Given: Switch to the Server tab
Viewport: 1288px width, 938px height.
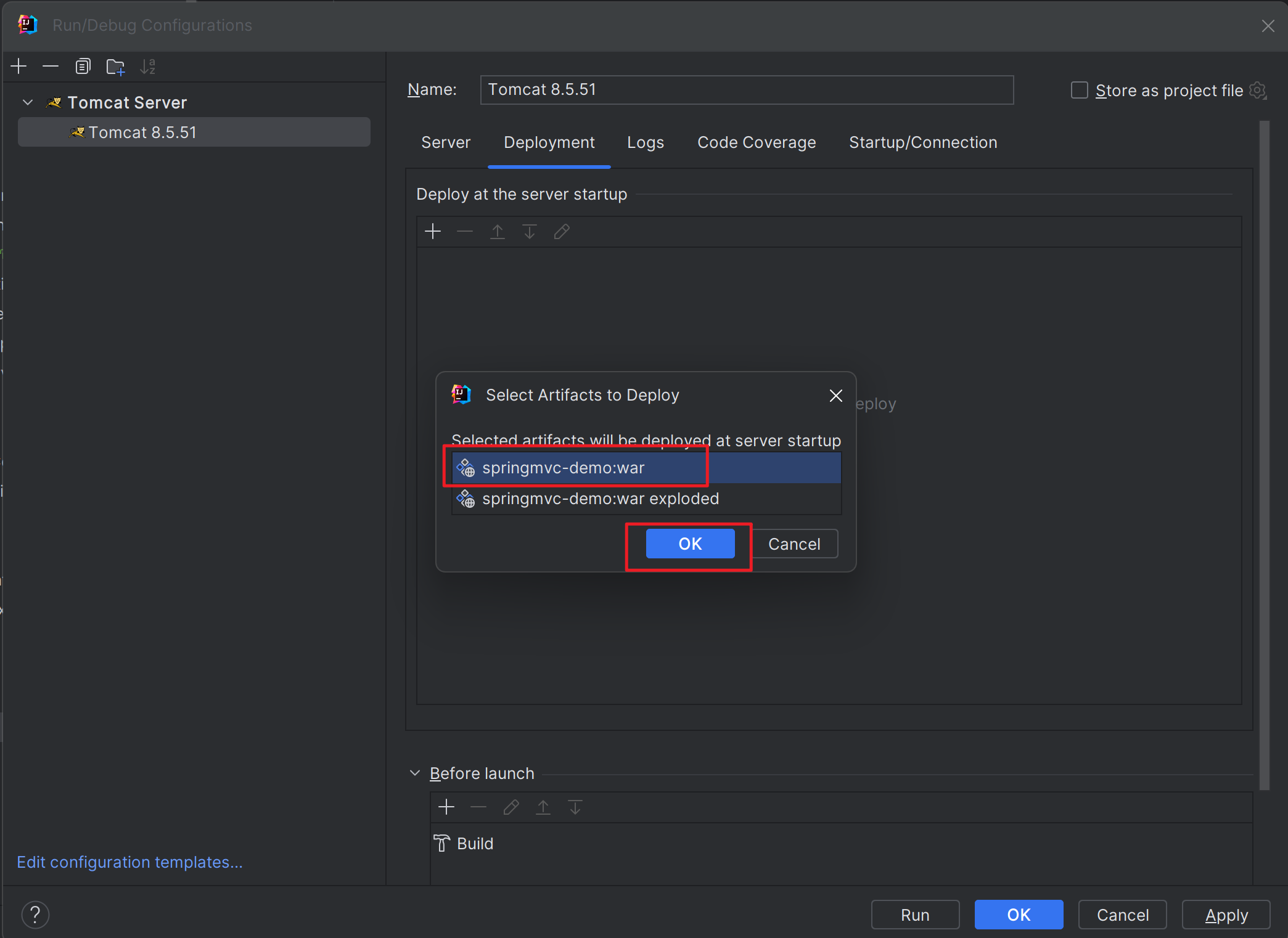Looking at the screenshot, I should [446, 142].
